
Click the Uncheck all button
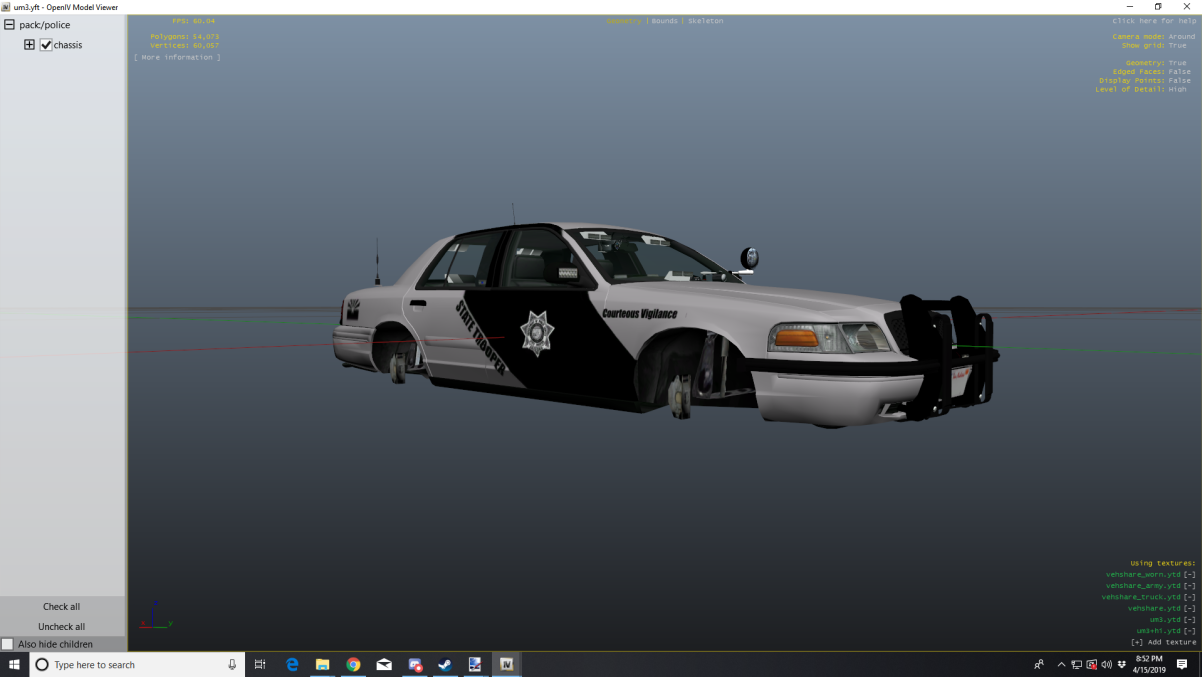click(62, 627)
